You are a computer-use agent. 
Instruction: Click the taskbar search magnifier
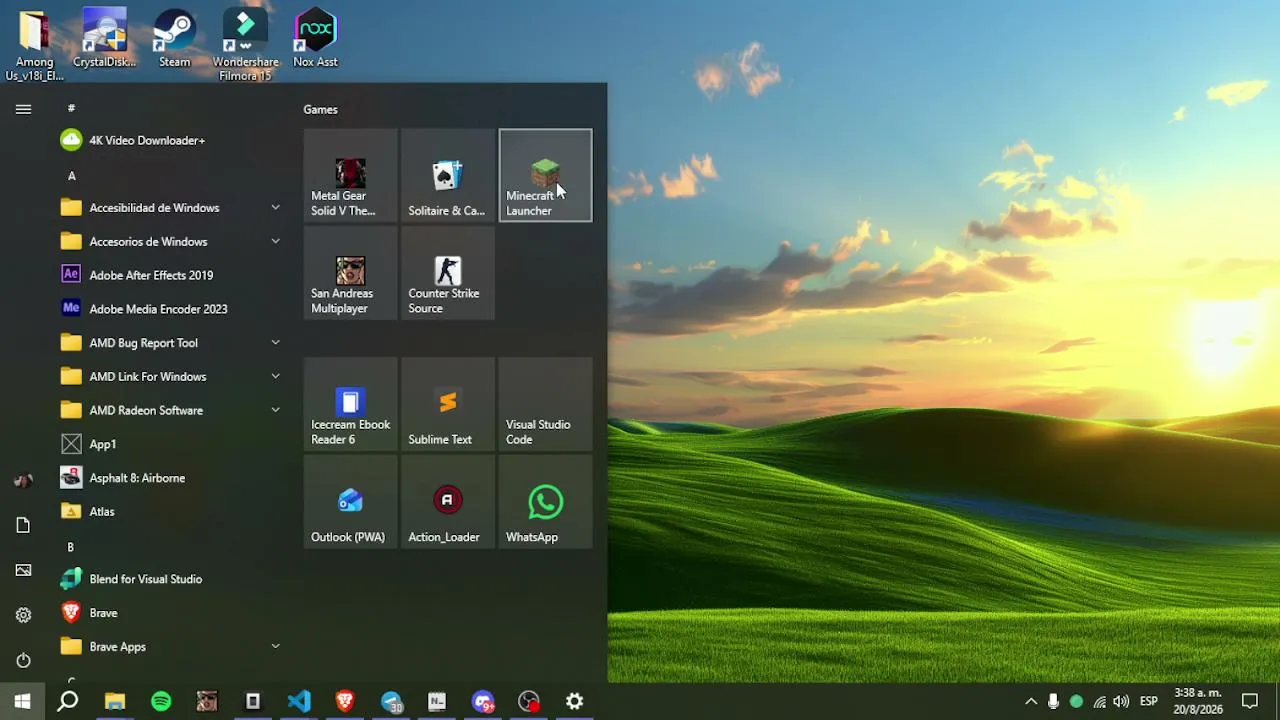(x=68, y=701)
